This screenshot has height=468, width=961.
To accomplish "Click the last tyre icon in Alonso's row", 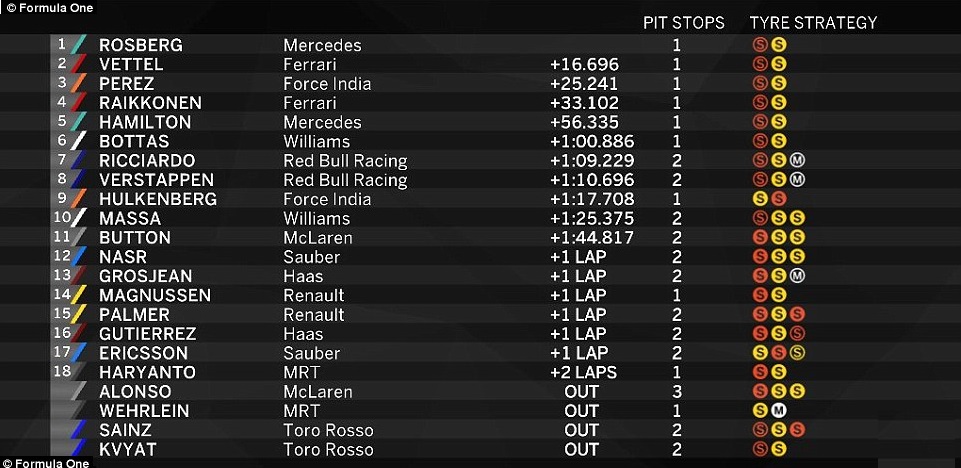I will 797,392.
